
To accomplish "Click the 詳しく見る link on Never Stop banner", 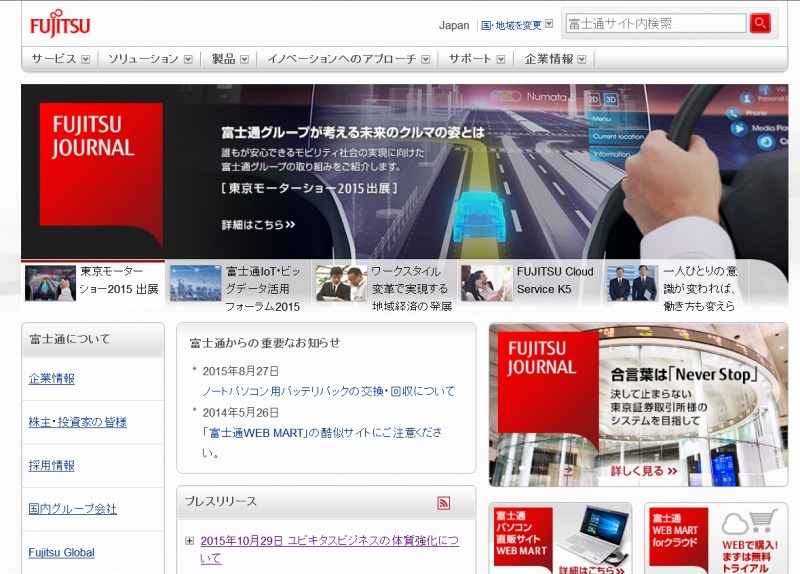I will (644, 470).
